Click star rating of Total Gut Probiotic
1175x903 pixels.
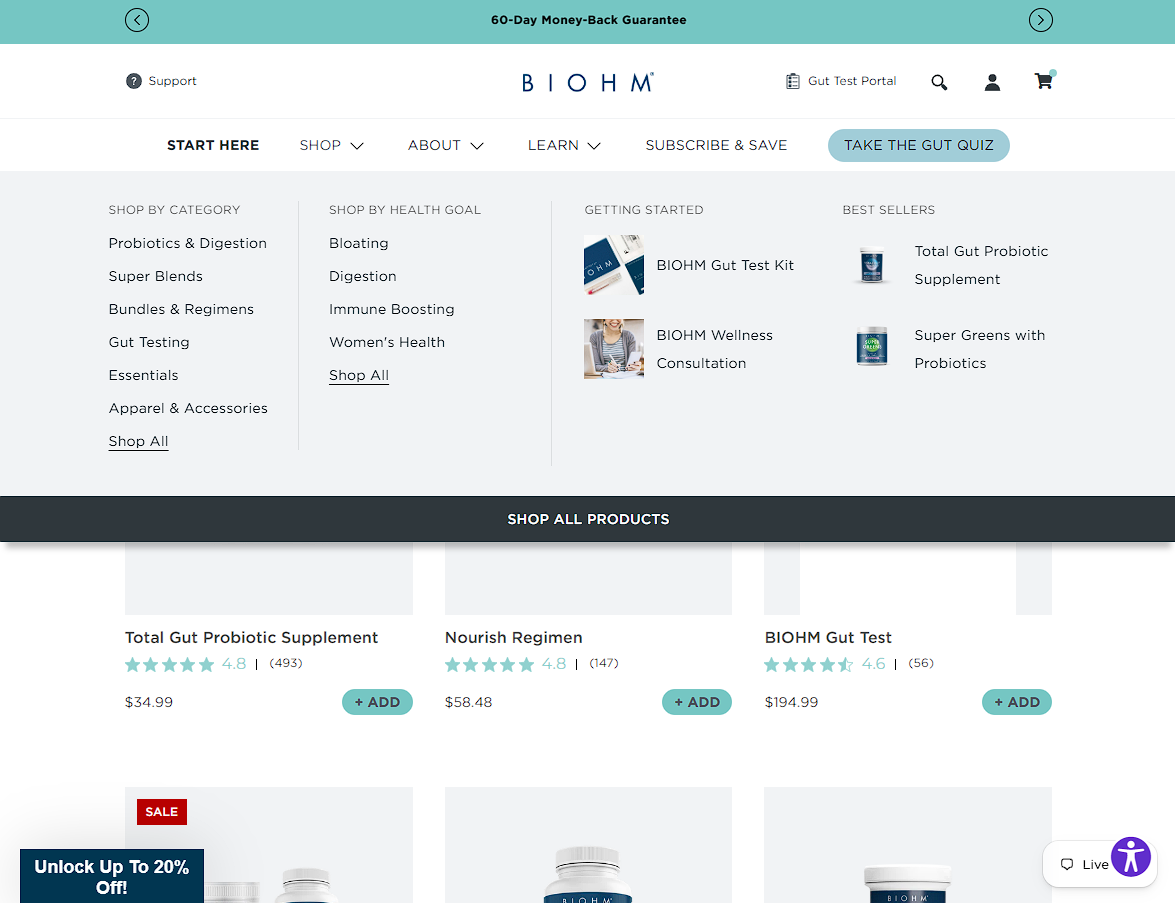click(169, 664)
